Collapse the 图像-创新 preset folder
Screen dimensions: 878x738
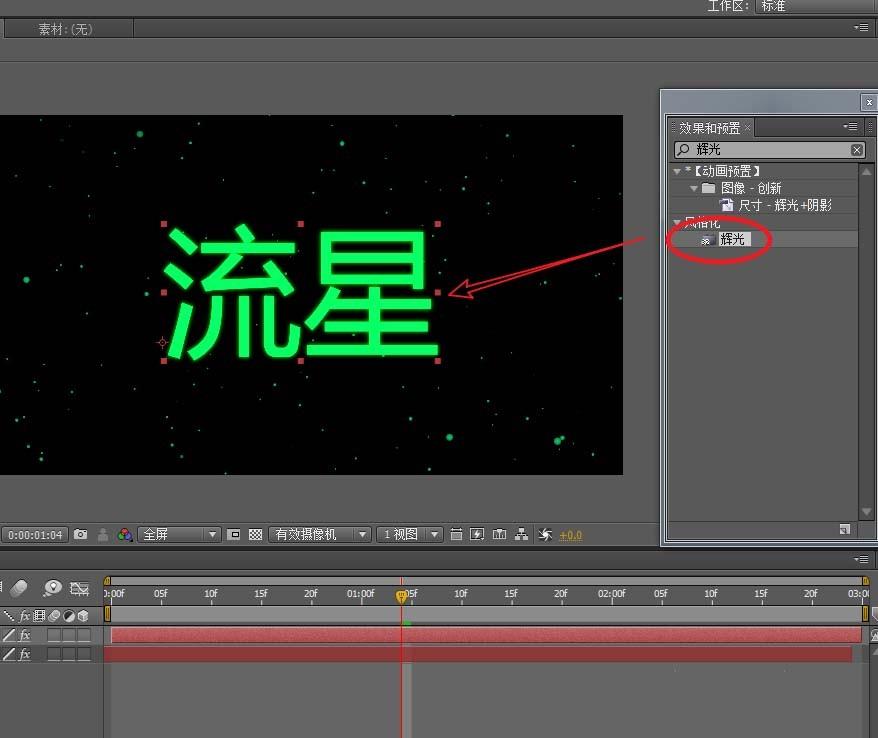(694, 188)
